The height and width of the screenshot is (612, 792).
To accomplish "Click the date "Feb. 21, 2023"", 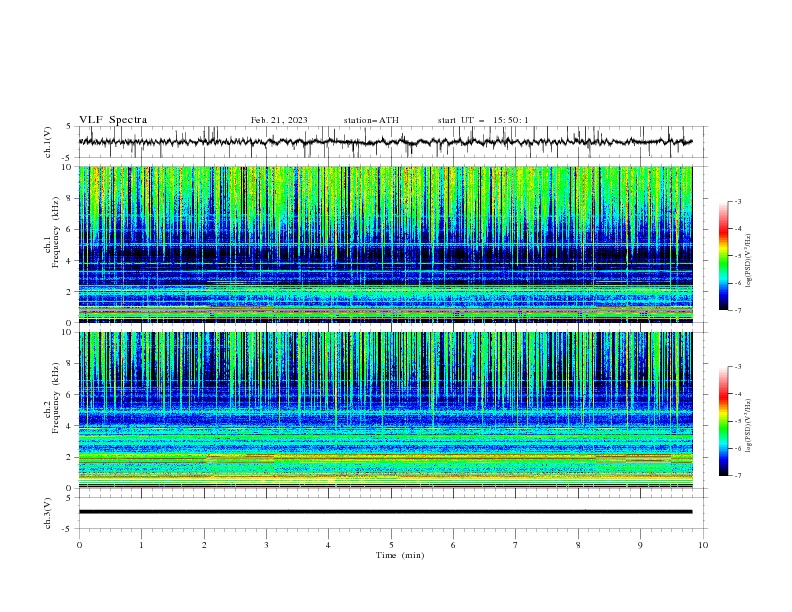I will [279, 120].
